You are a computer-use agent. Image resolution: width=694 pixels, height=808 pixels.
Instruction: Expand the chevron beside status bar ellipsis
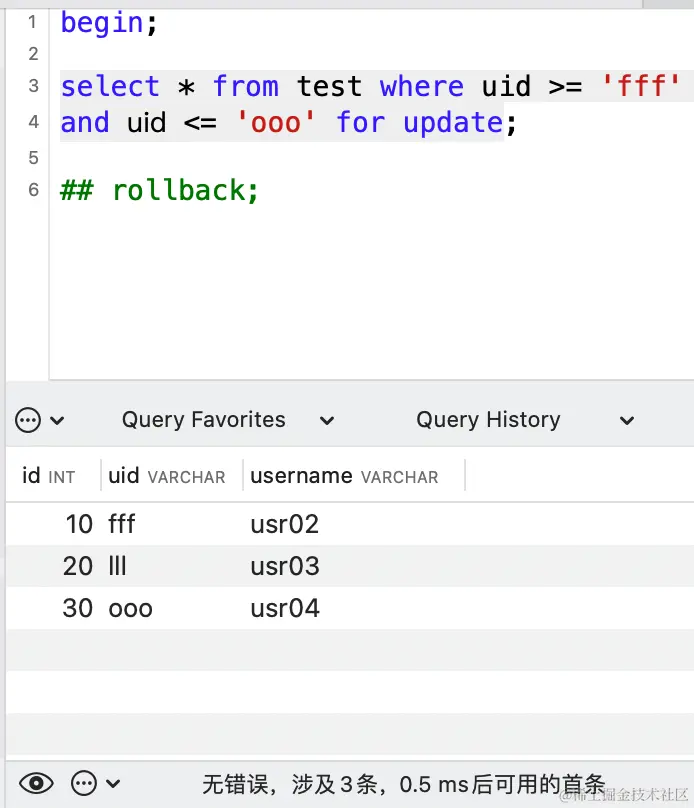pos(113,784)
